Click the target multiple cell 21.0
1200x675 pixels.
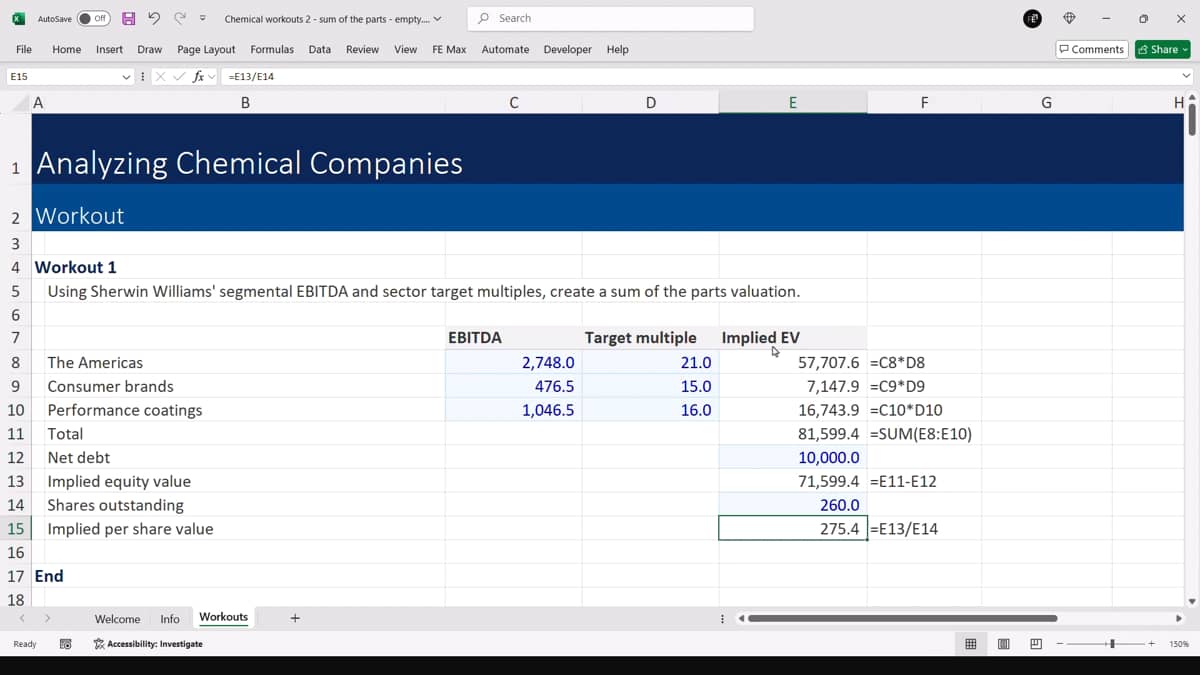[650, 363]
